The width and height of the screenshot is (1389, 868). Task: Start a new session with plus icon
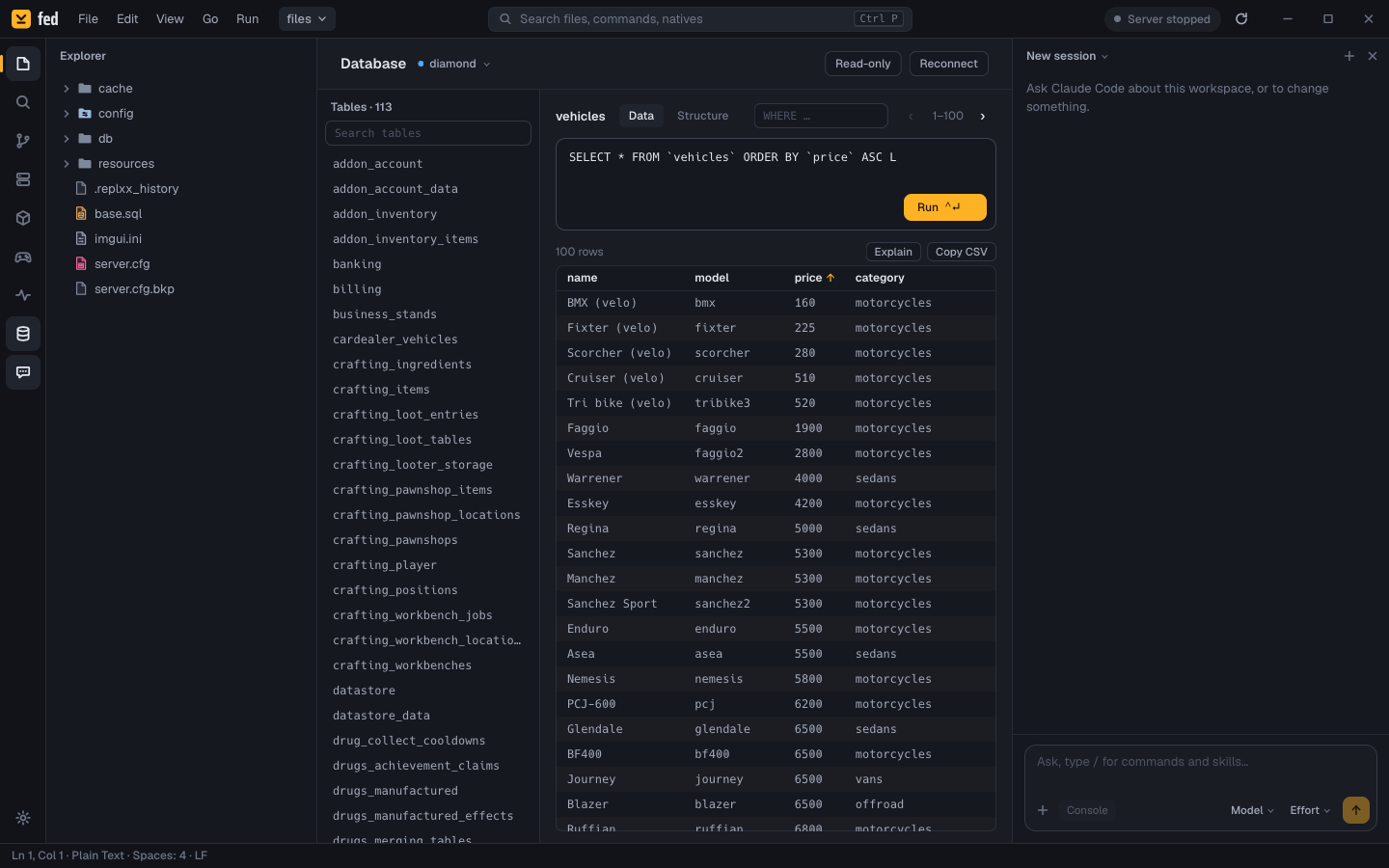pyautogui.click(x=1349, y=56)
